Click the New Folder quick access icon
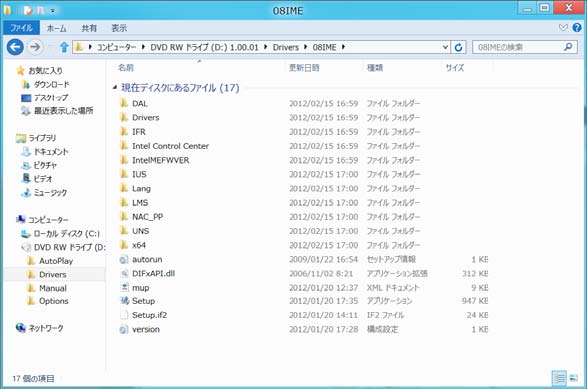This screenshot has width=587, height=389. 40,10
